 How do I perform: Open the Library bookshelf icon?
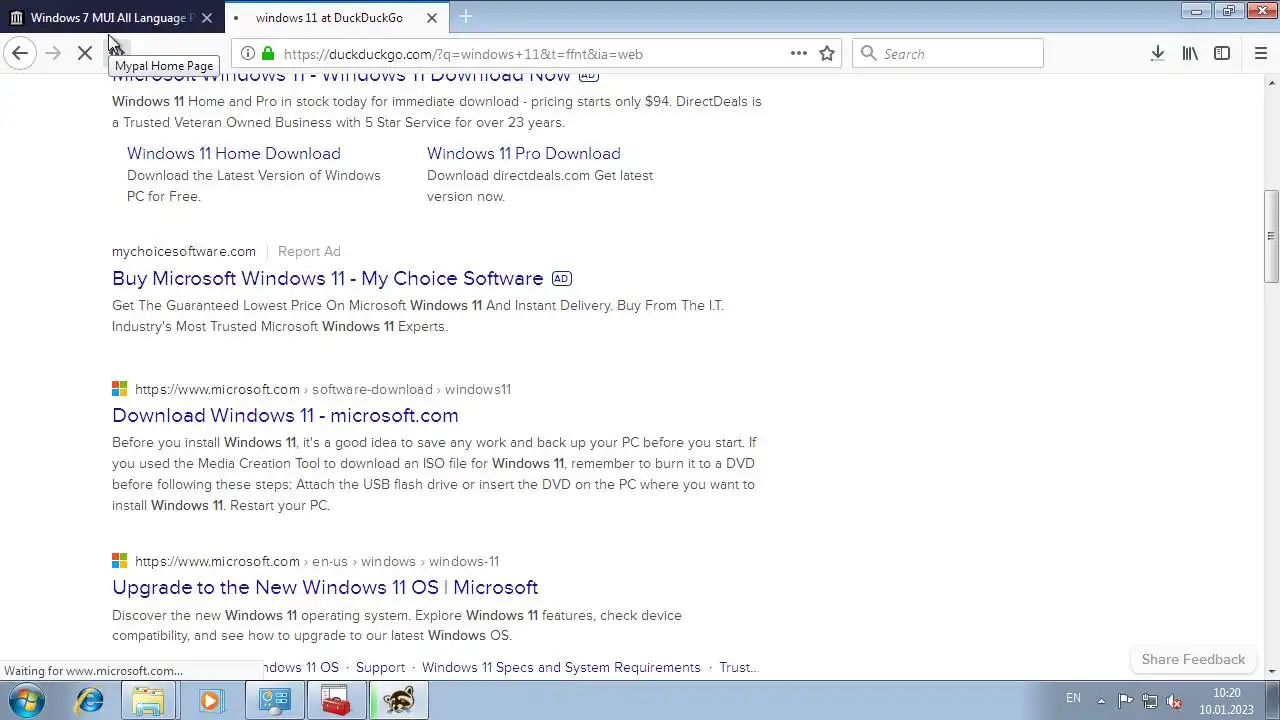pos(1190,54)
